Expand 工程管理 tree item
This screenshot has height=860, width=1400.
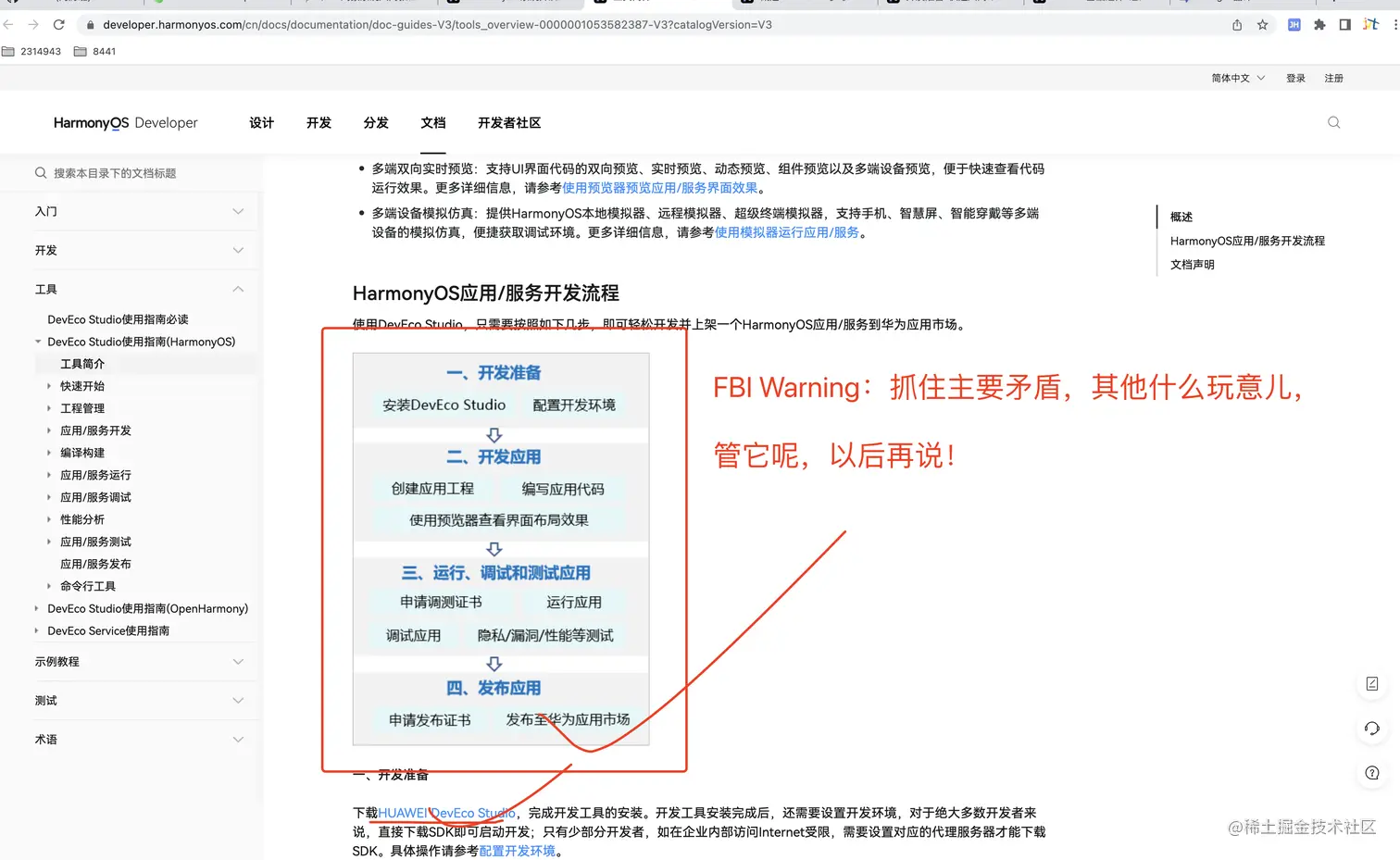click(50, 408)
